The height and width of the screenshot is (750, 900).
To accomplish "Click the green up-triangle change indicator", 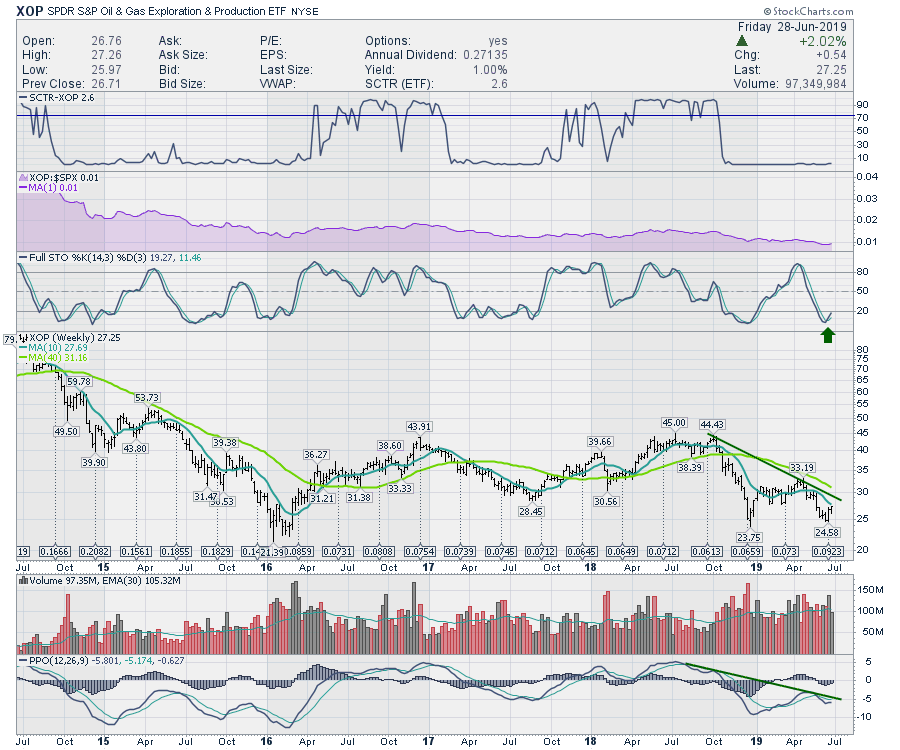I will pyautogui.click(x=742, y=41).
